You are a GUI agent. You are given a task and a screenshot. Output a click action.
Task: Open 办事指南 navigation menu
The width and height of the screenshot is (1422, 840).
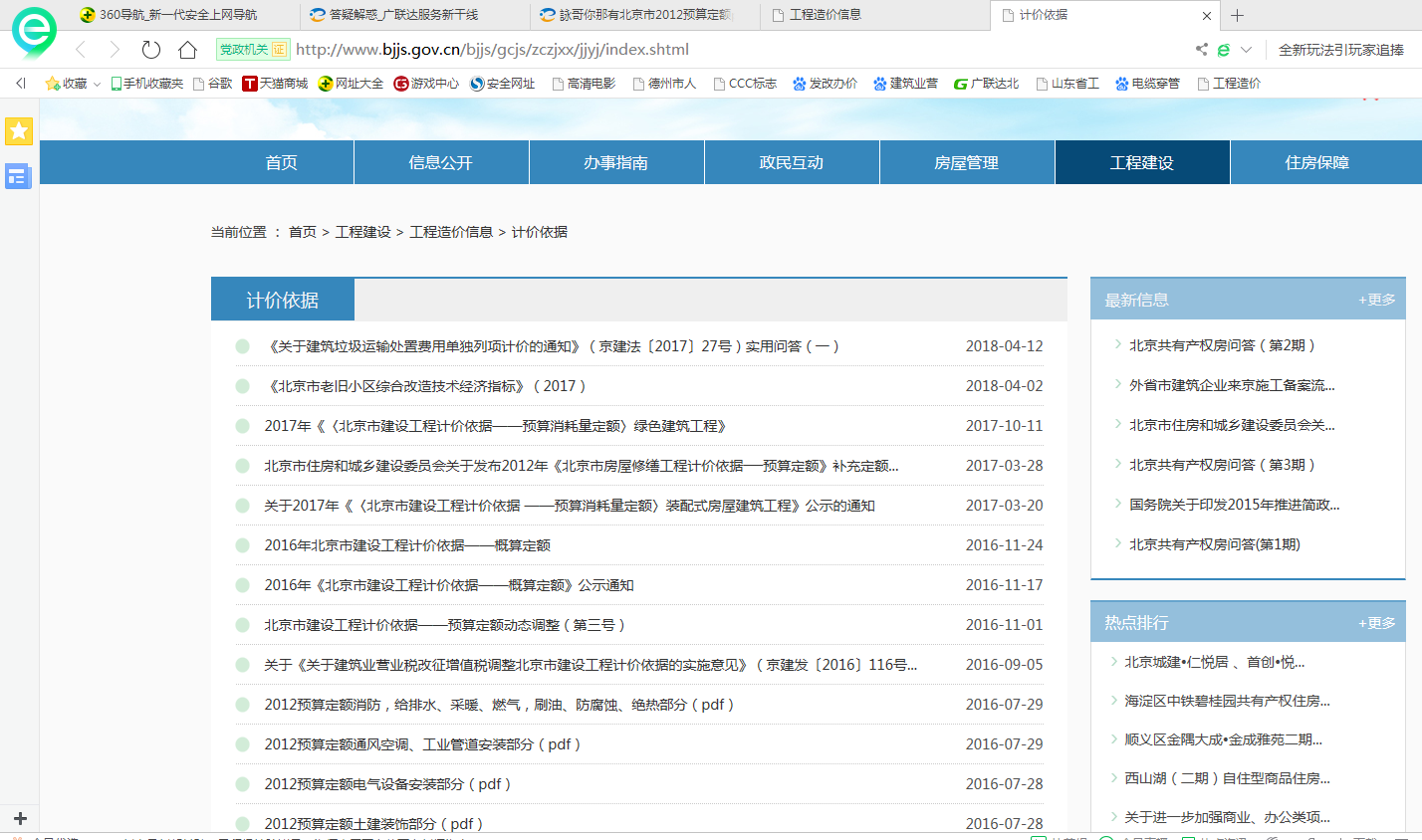616,162
